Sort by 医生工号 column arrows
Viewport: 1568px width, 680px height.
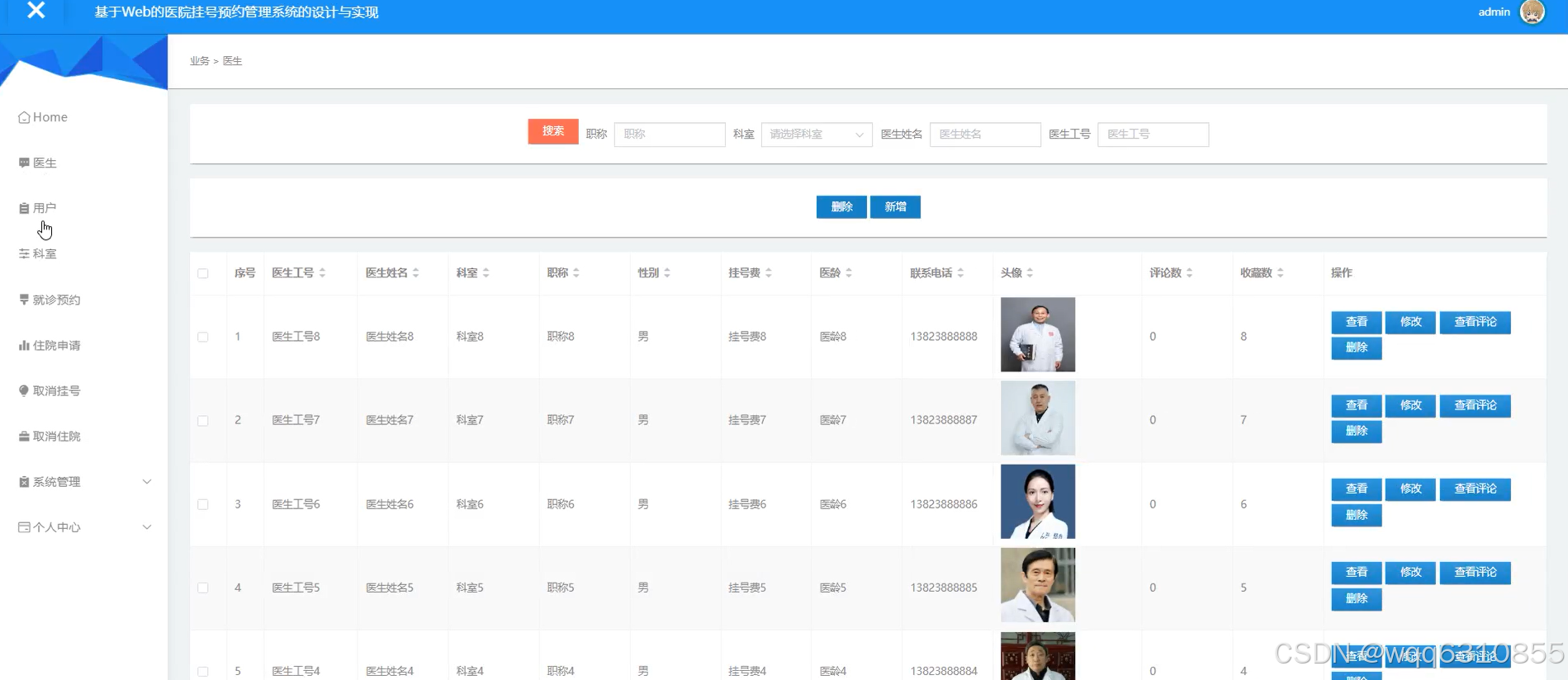click(x=322, y=272)
